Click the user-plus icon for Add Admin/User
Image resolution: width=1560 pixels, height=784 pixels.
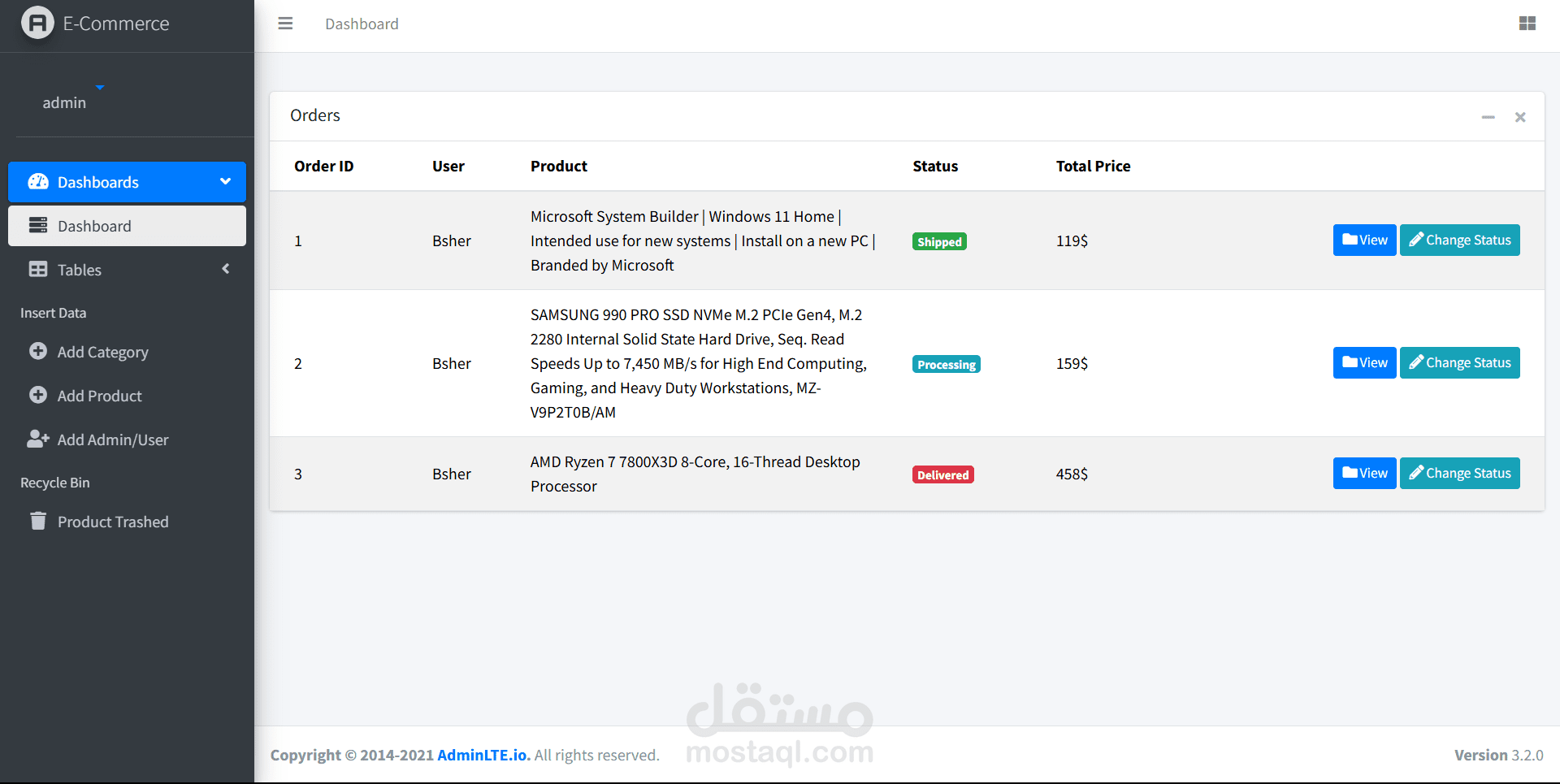click(x=38, y=439)
